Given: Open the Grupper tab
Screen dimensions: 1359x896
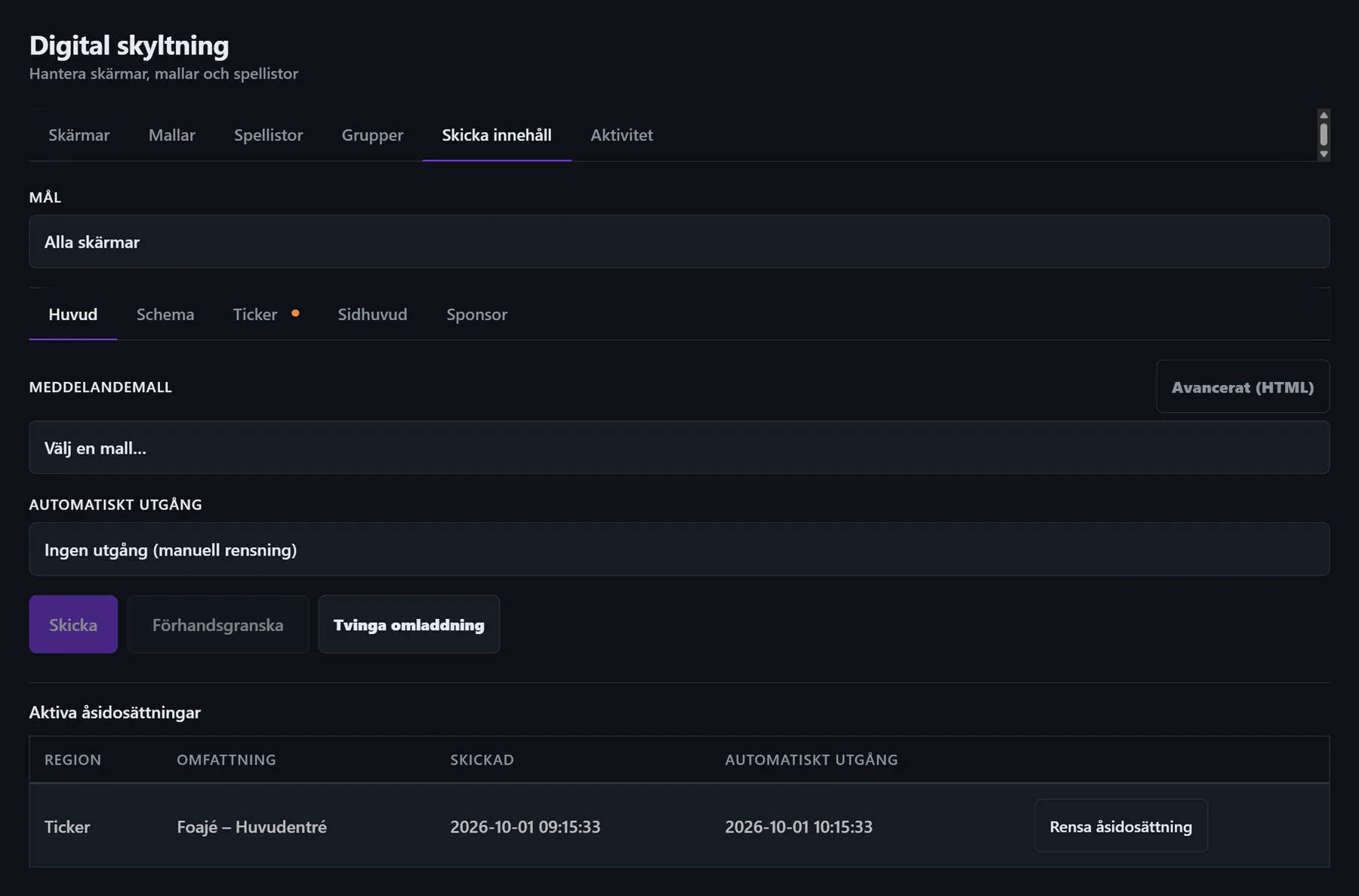Looking at the screenshot, I should (372, 135).
